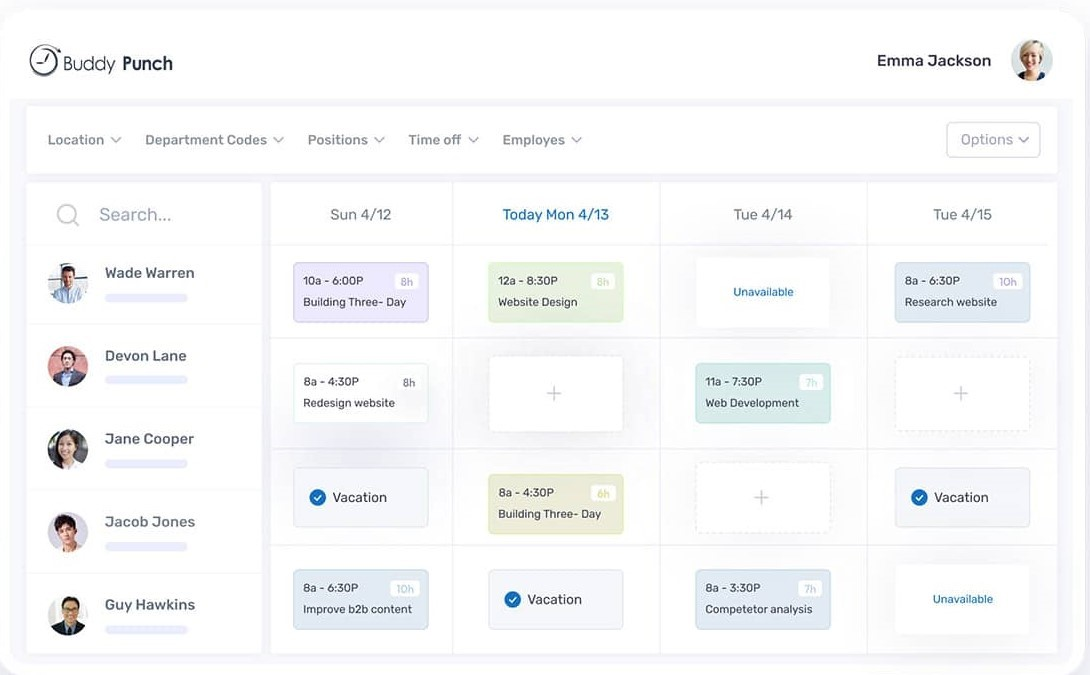Open the Redesign website shift card
Image resolution: width=1090 pixels, height=675 pixels.
[x=361, y=393]
